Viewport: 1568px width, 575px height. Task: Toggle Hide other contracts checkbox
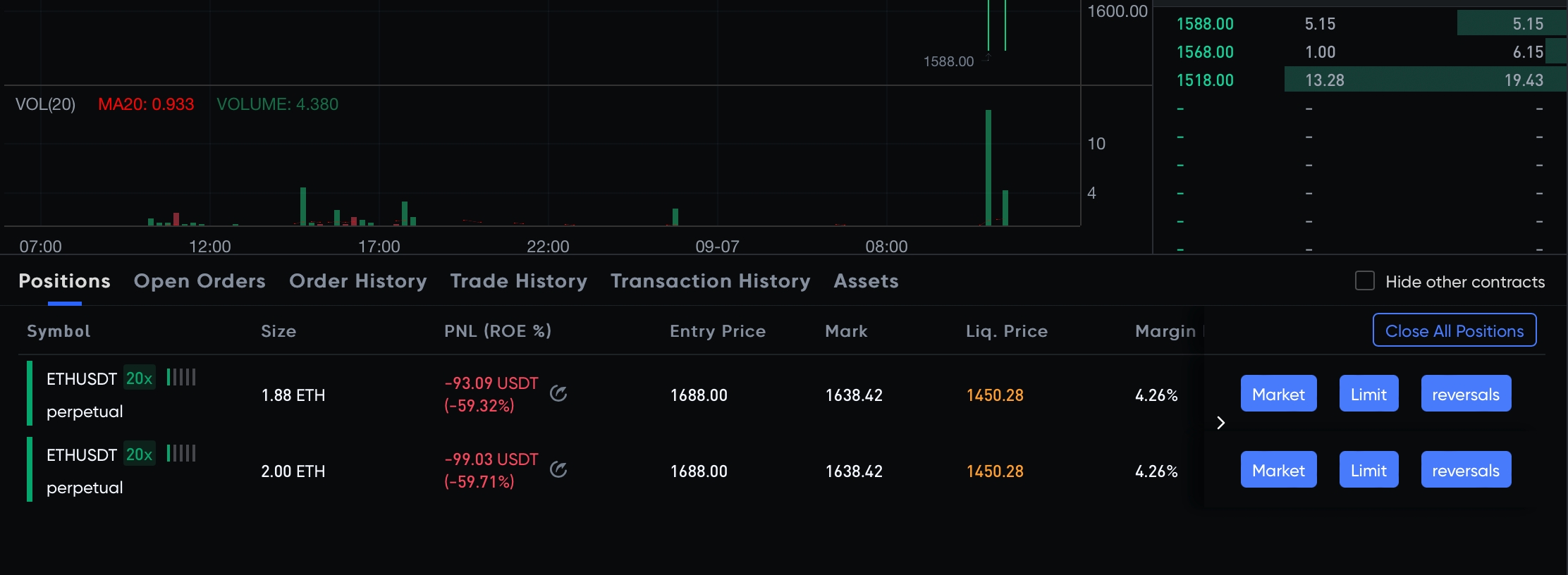[x=1365, y=280]
